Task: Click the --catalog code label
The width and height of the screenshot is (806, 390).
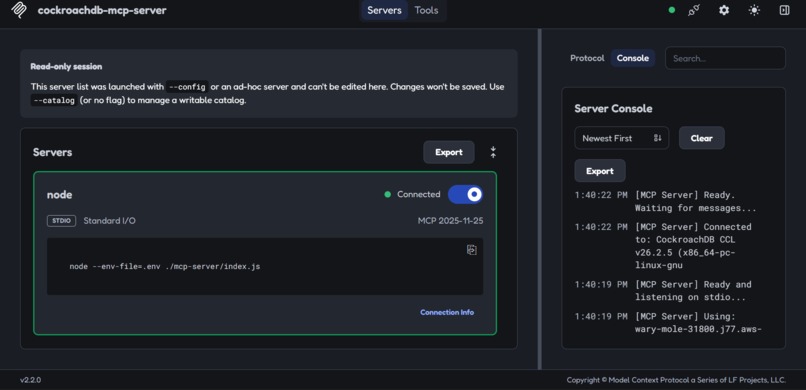Action: coord(54,101)
